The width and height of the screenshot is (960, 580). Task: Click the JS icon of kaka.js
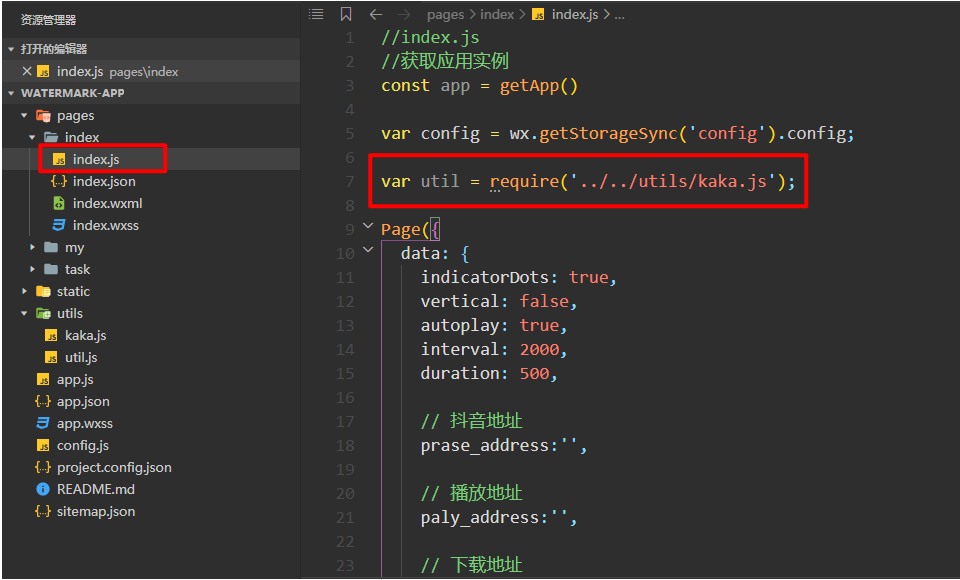pos(51,336)
